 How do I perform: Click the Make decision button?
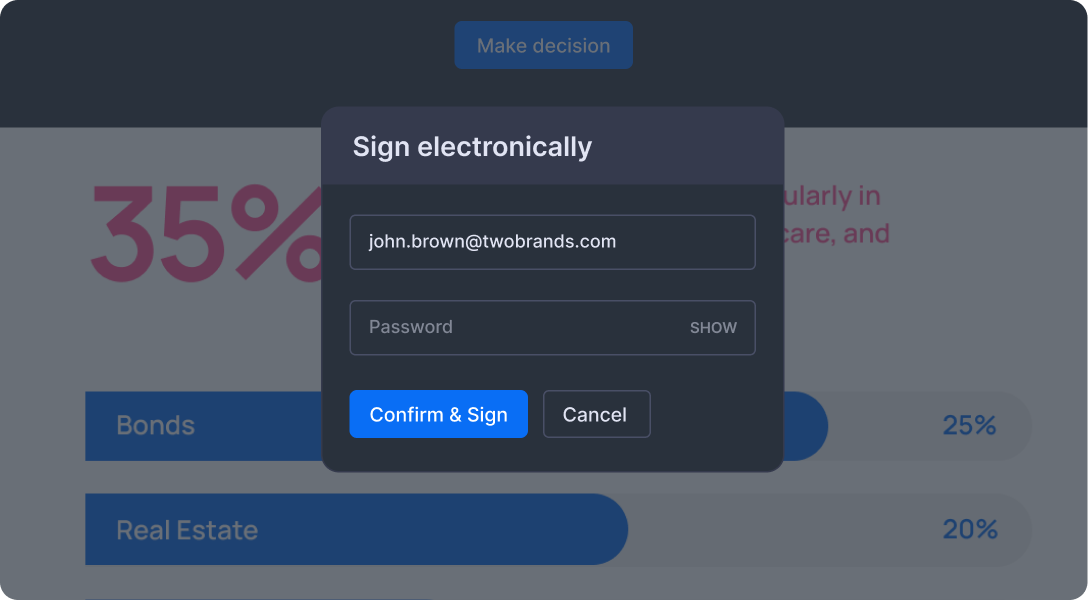pos(543,46)
